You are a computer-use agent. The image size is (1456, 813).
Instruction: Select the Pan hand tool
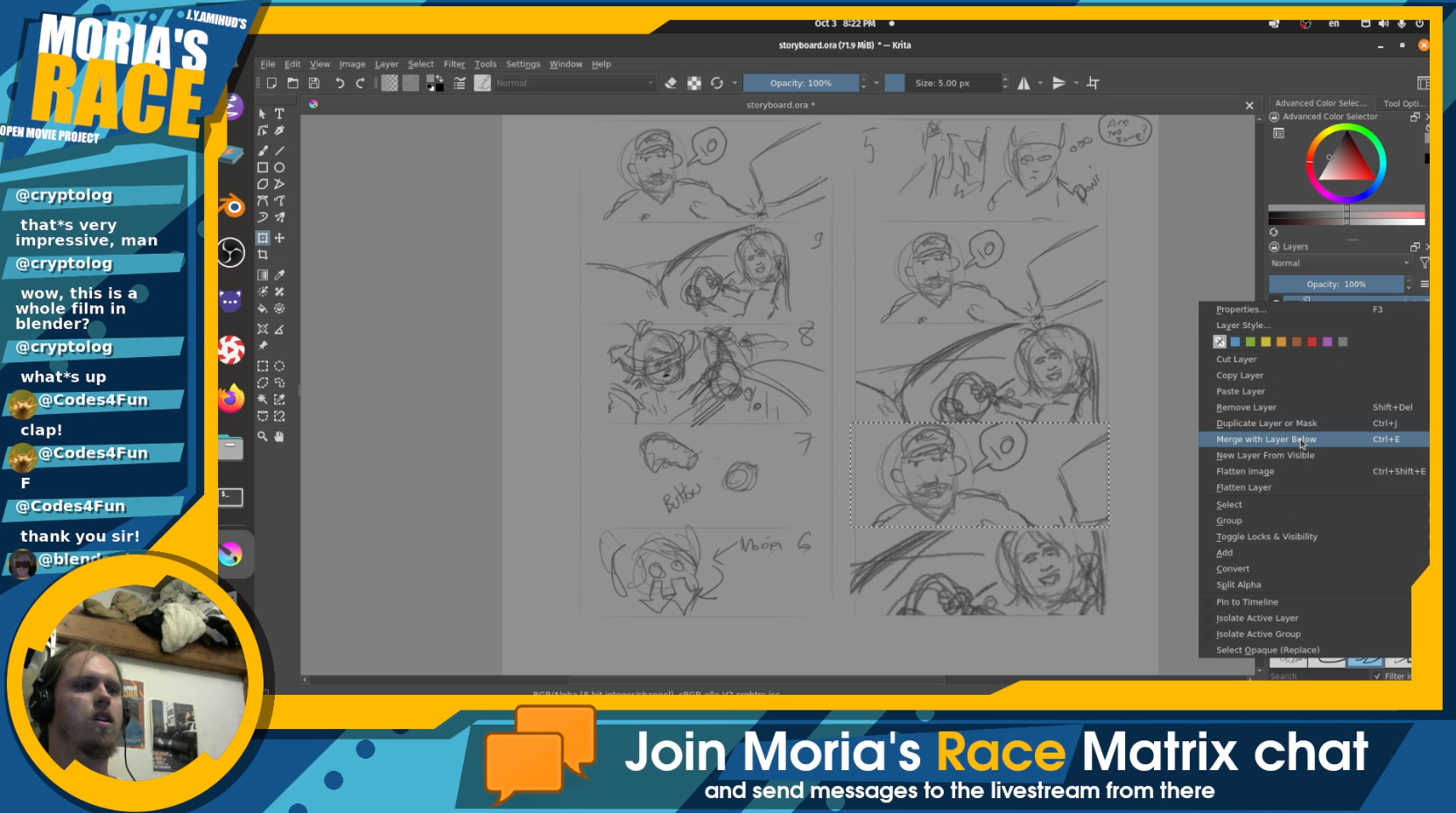click(279, 436)
